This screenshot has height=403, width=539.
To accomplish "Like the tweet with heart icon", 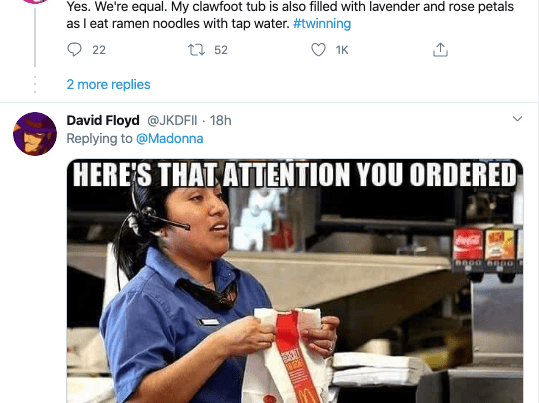I will [x=318, y=50].
